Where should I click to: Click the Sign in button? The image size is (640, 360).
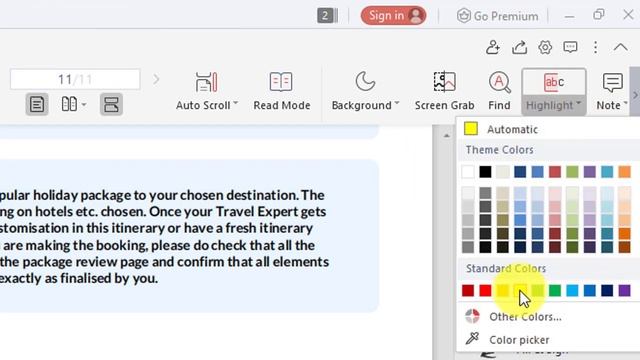393,16
